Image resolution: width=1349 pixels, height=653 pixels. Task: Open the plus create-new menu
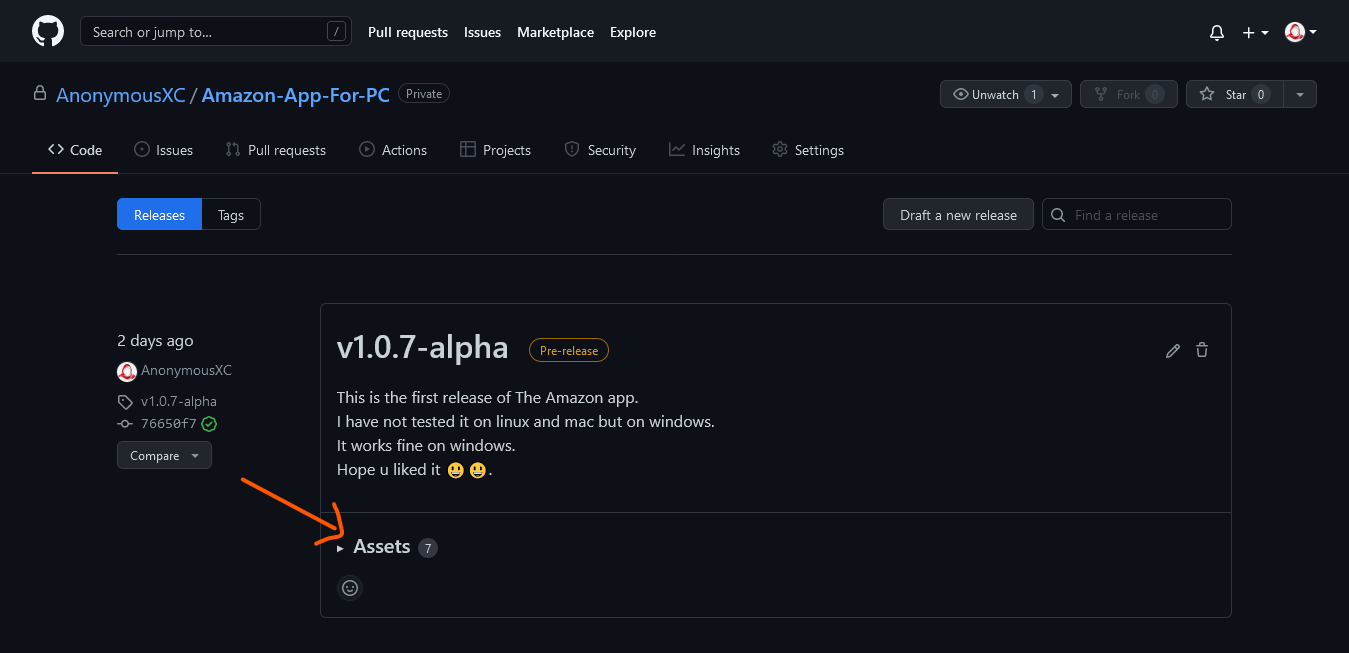1255,32
